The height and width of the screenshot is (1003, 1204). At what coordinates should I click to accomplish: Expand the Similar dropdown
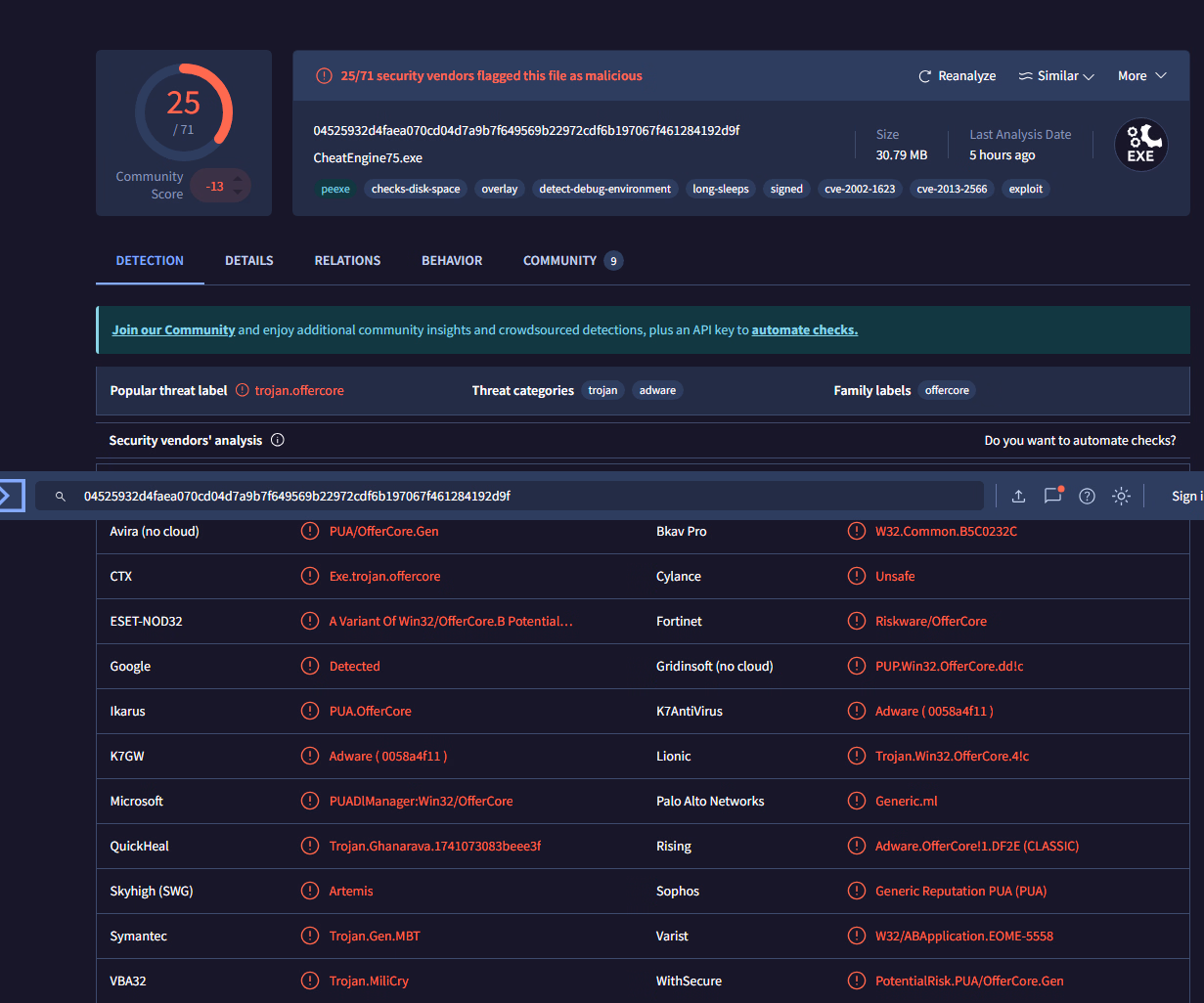(x=1056, y=76)
